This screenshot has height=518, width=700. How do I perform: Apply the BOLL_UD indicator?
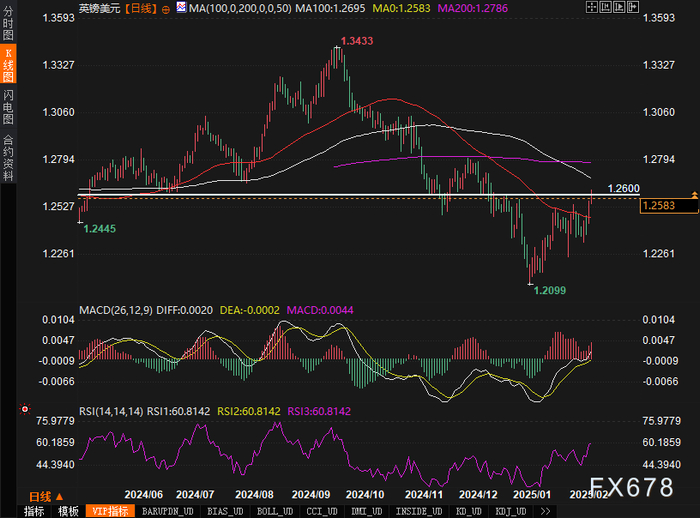(275, 511)
